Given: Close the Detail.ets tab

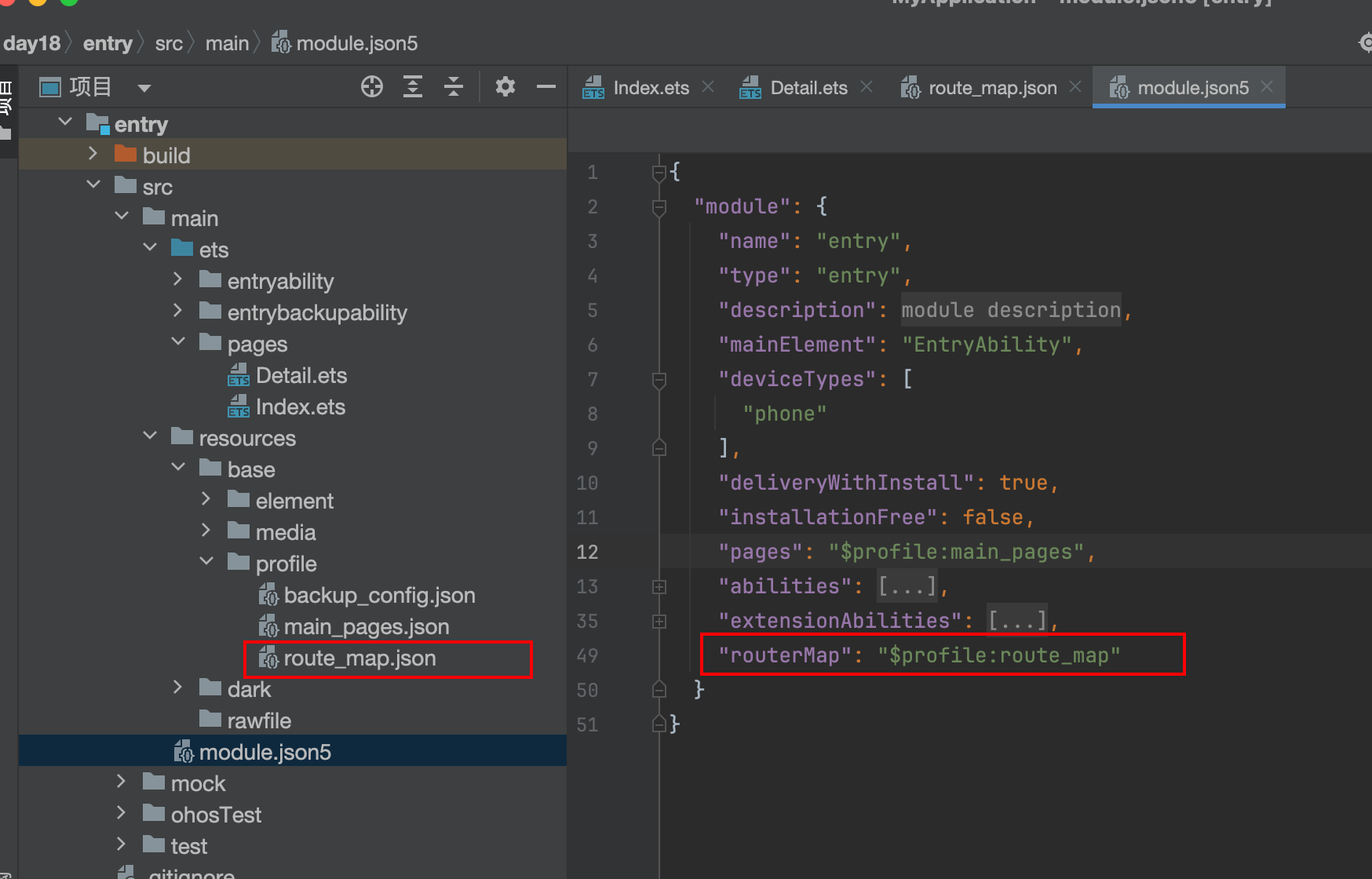Looking at the screenshot, I should click(x=867, y=86).
